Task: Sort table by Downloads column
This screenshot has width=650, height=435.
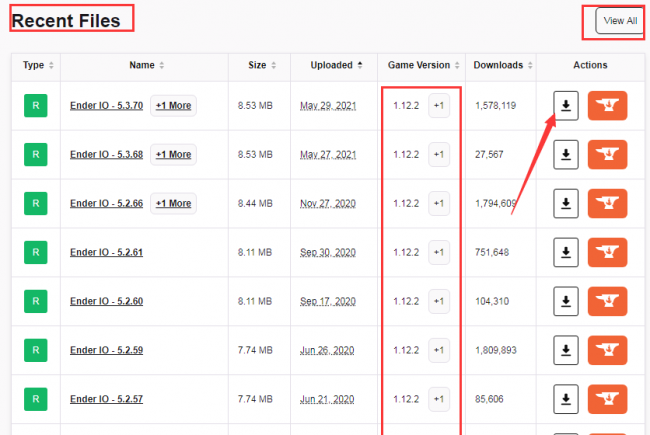Action: pos(502,65)
